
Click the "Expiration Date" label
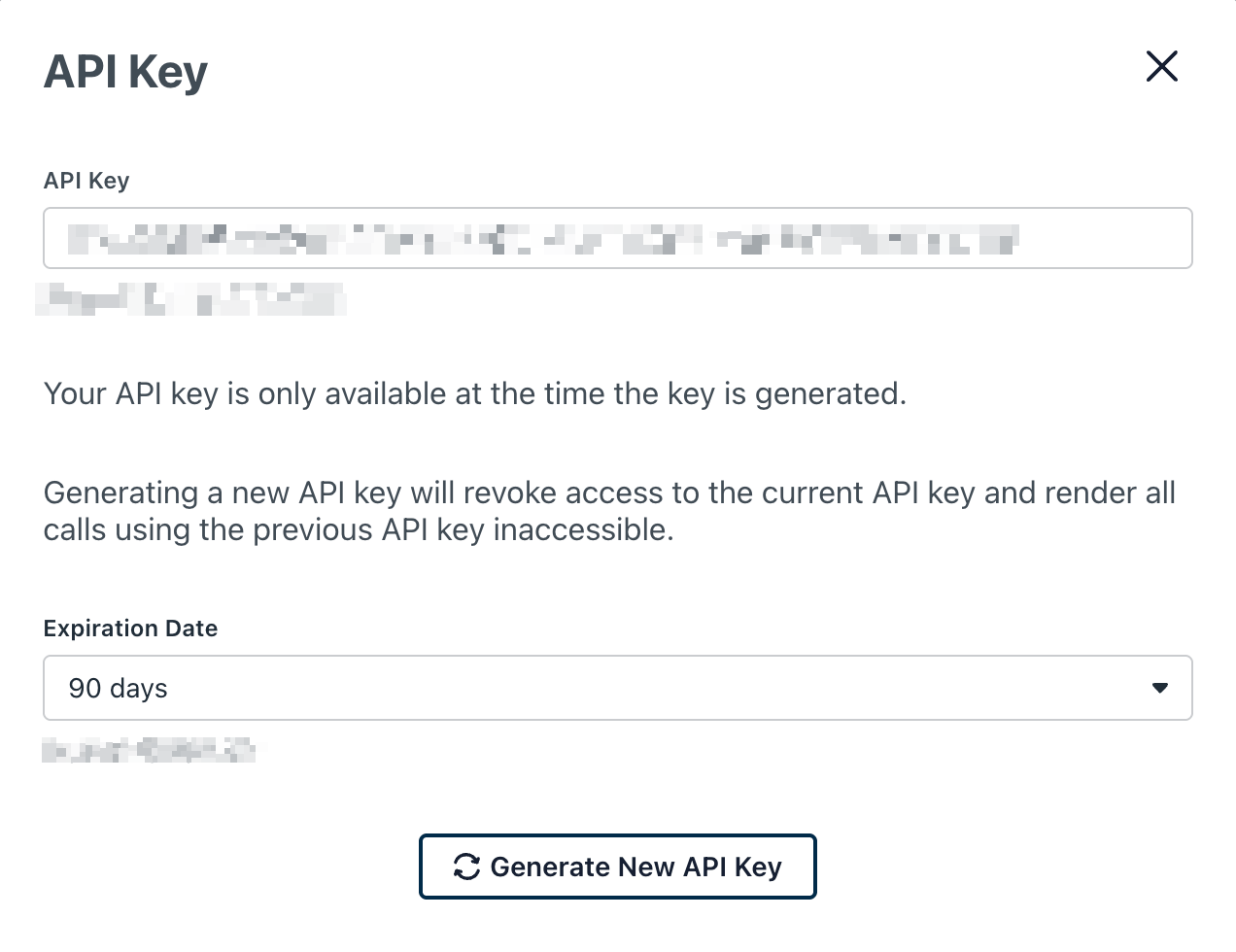[130, 629]
